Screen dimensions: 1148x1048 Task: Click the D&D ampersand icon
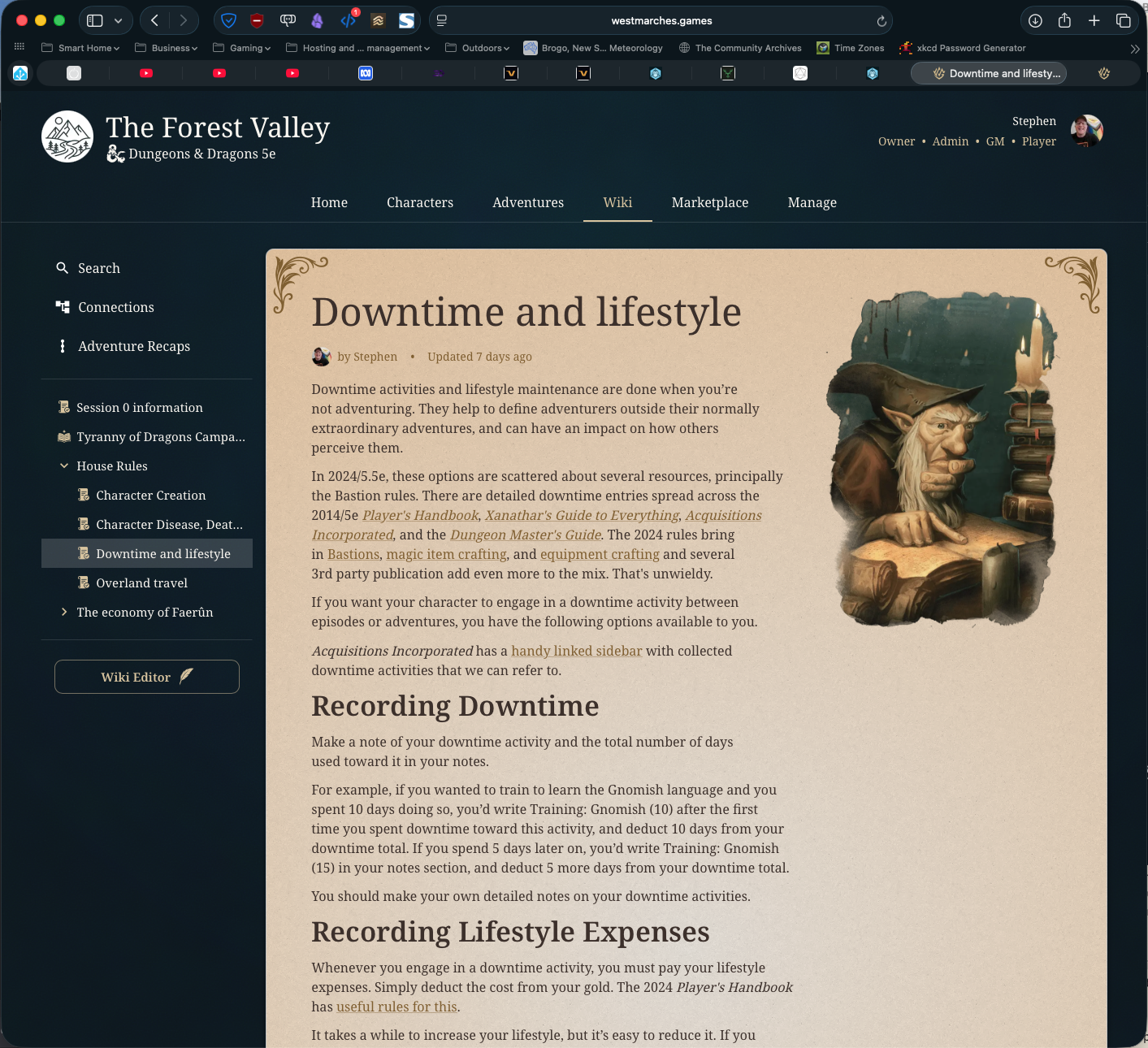tap(116, 154)
